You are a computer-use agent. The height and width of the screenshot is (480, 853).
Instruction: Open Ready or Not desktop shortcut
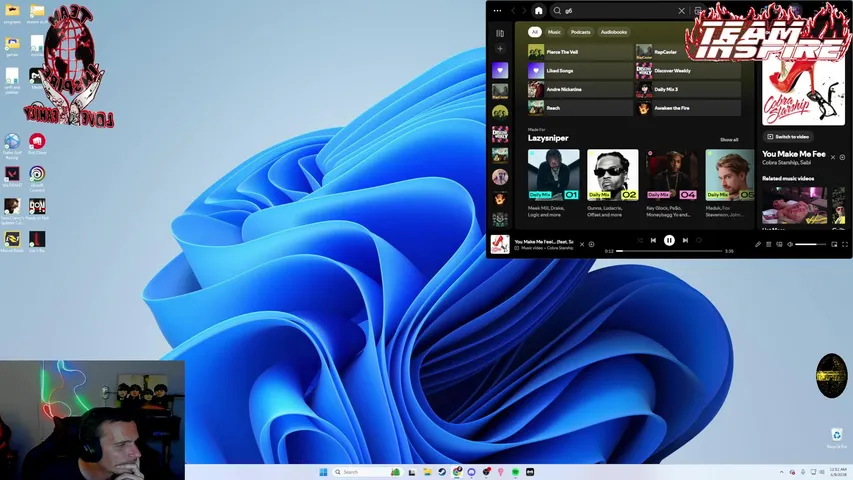point(37,210)
